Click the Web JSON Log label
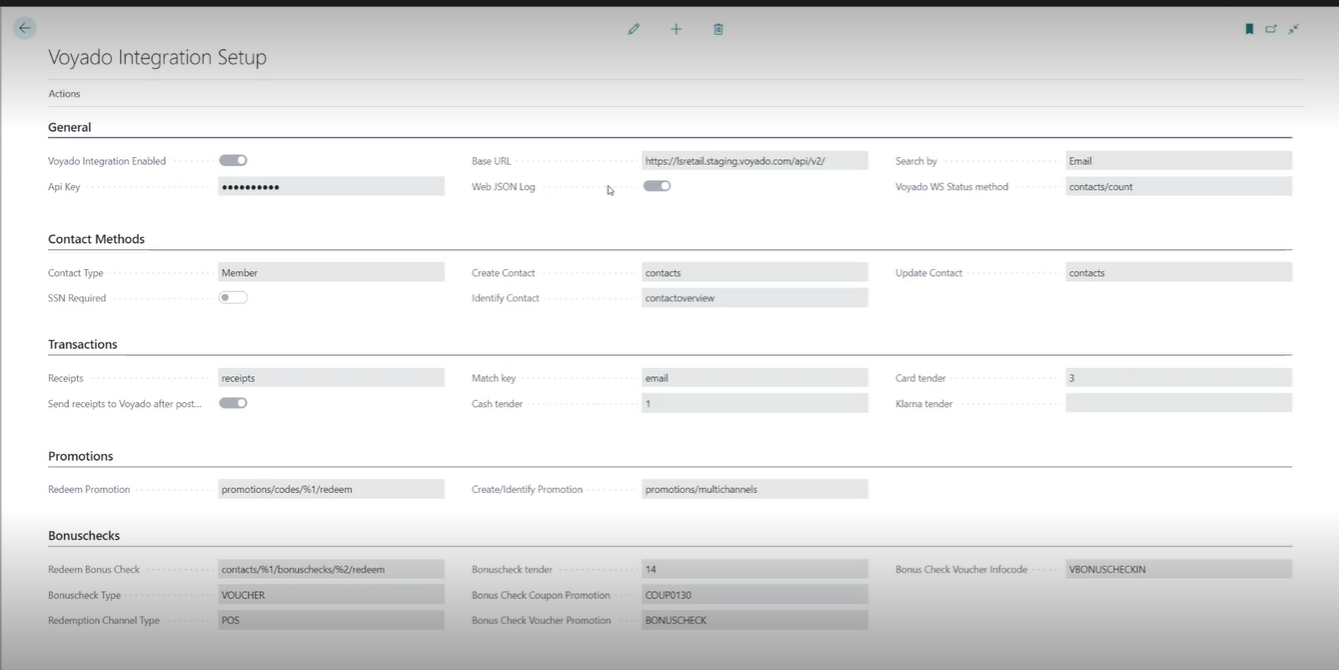The height and width of the screenshot is (670, 1339). 503,187
